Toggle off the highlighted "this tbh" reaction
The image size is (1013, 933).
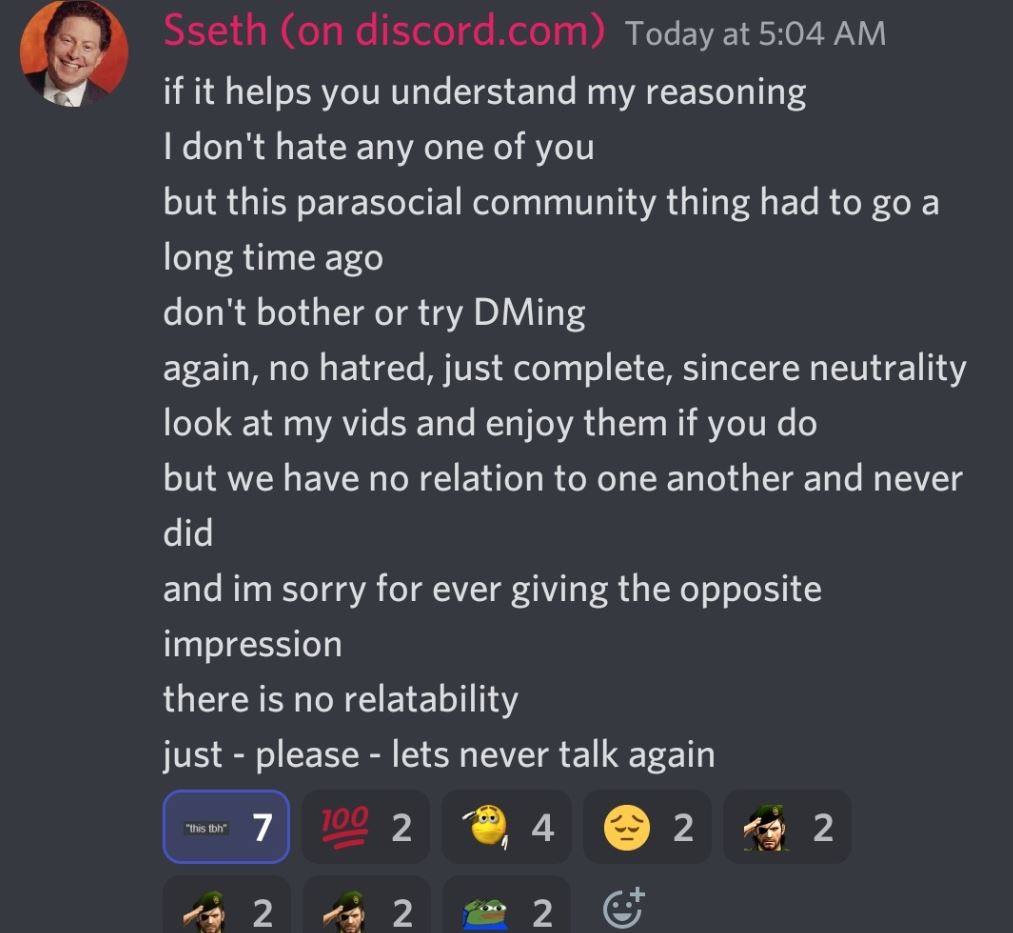point(226,827)
